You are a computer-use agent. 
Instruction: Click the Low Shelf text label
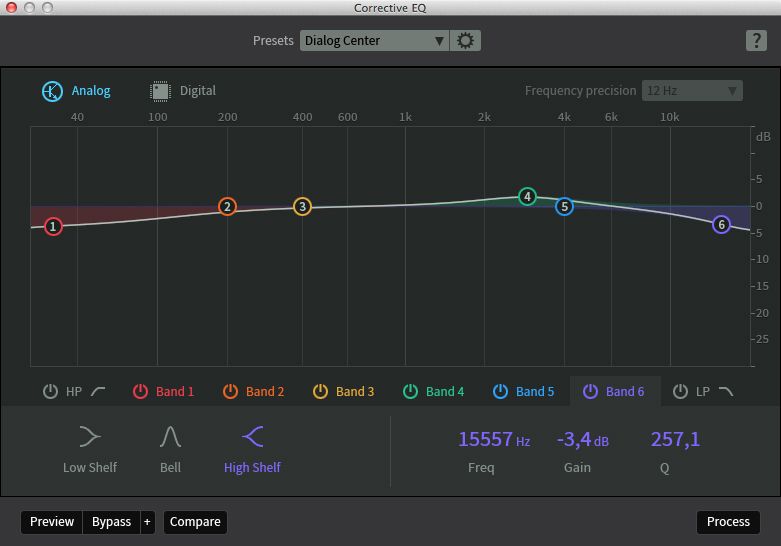pos(90,467)
